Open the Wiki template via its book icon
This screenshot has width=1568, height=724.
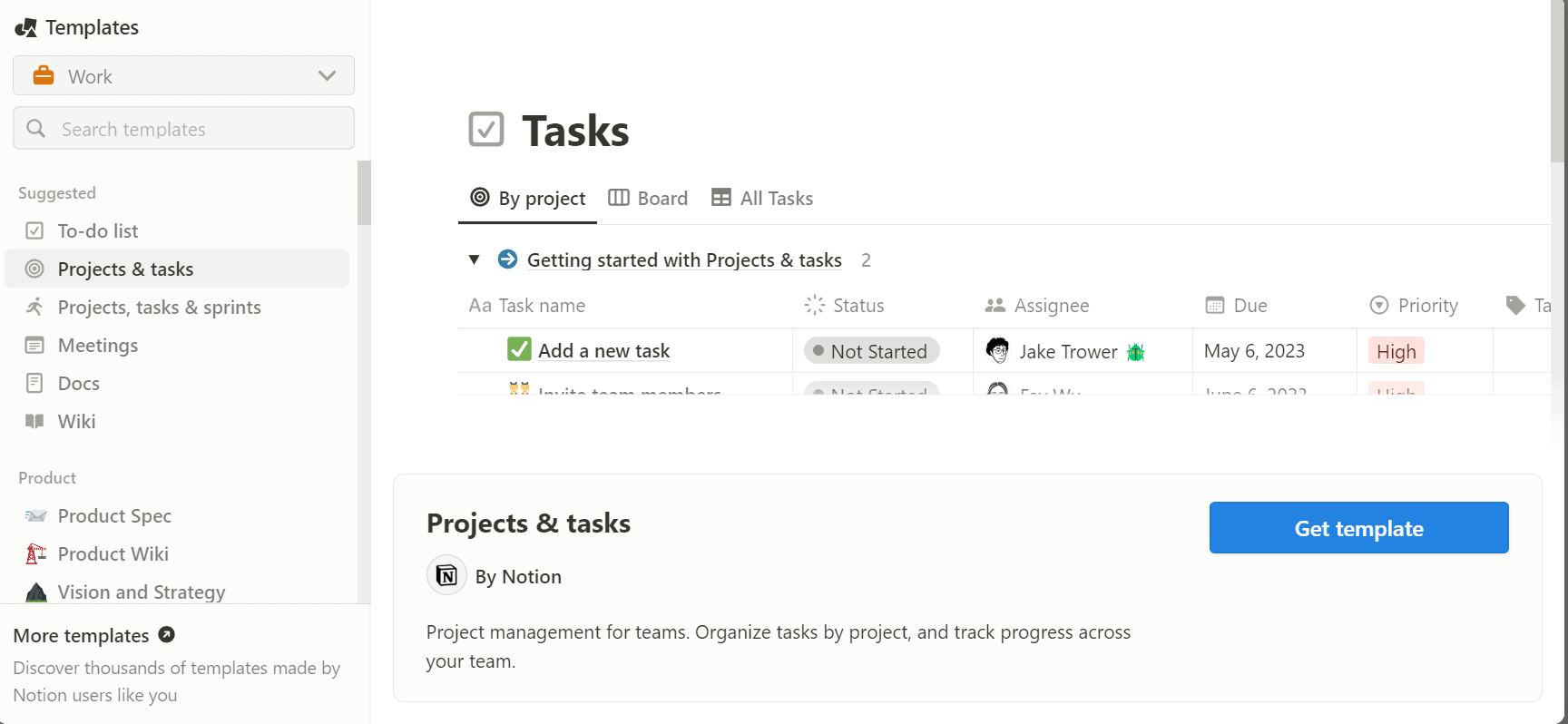coord(34,421)
